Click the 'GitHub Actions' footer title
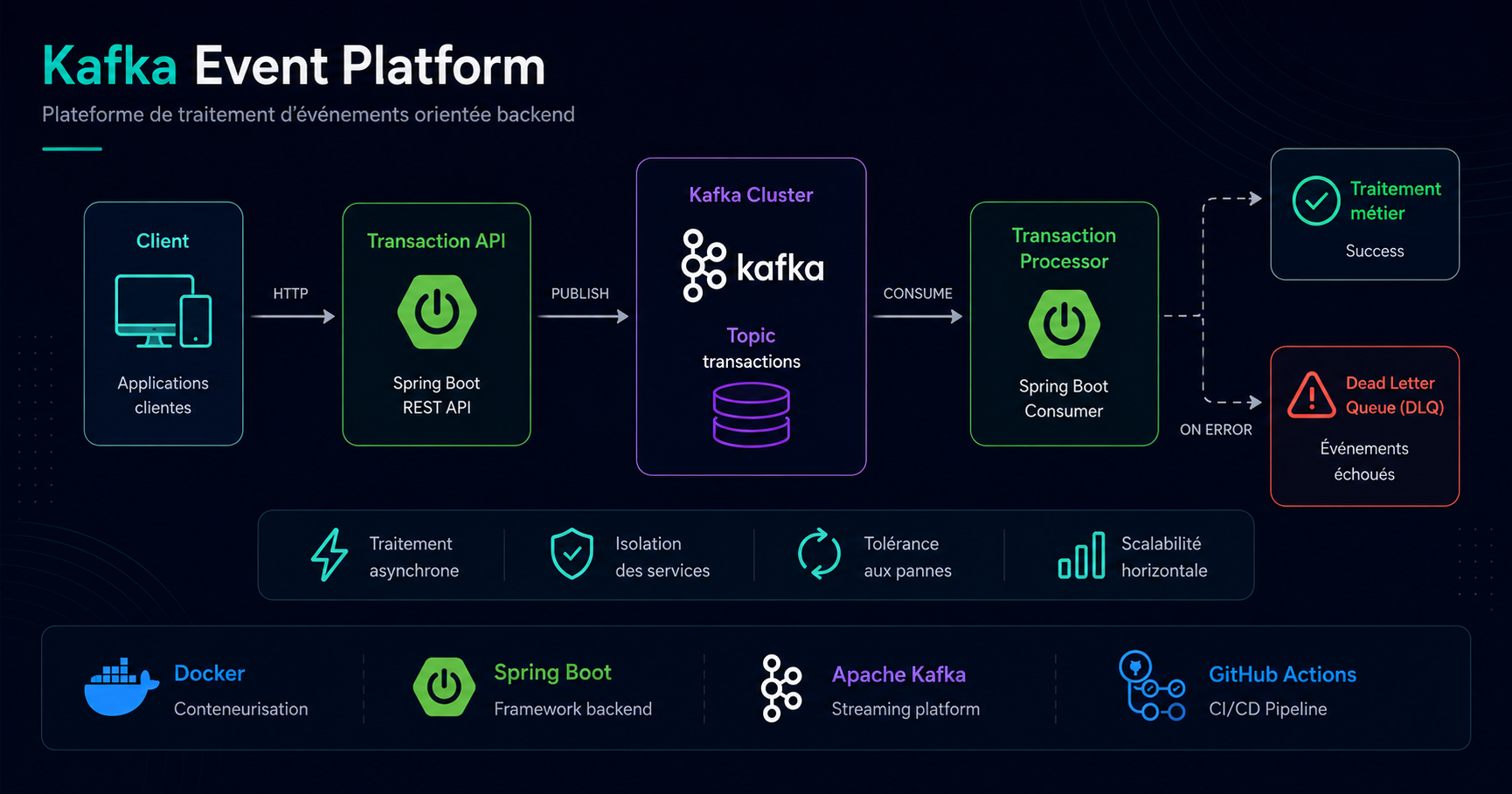The width and height of the screenshot is (1512, 794). click(x=1282, y=674)
